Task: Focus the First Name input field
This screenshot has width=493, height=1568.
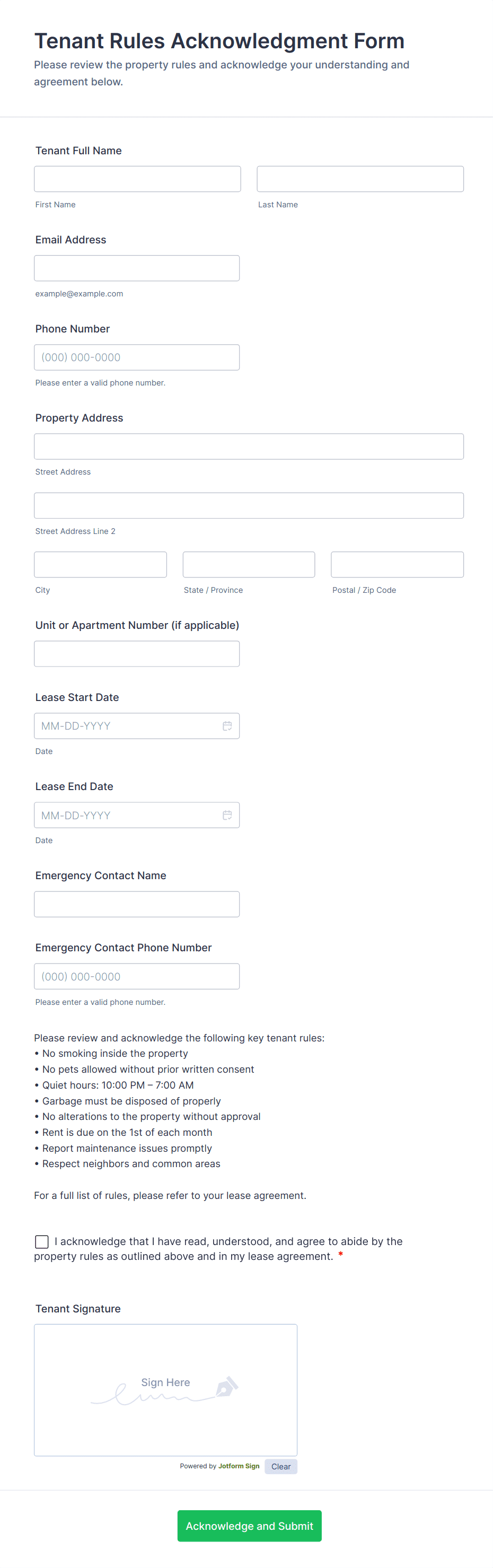Action: coord(137,179)
